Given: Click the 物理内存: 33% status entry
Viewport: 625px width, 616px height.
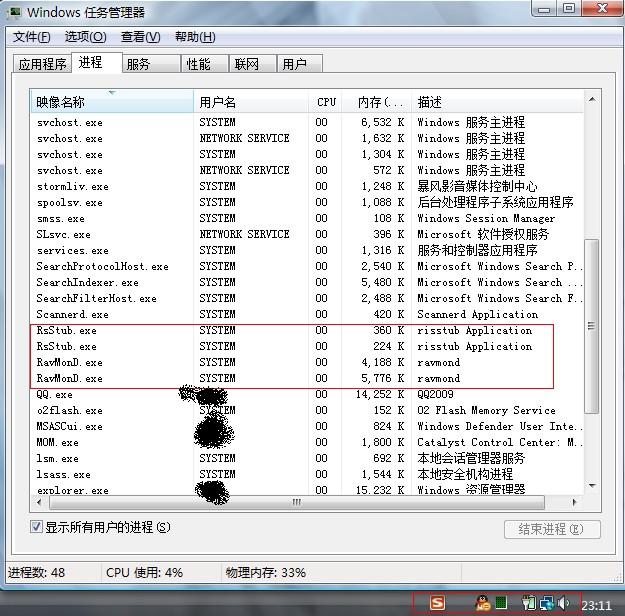Looking at the screenshot, I should point(266,573).
